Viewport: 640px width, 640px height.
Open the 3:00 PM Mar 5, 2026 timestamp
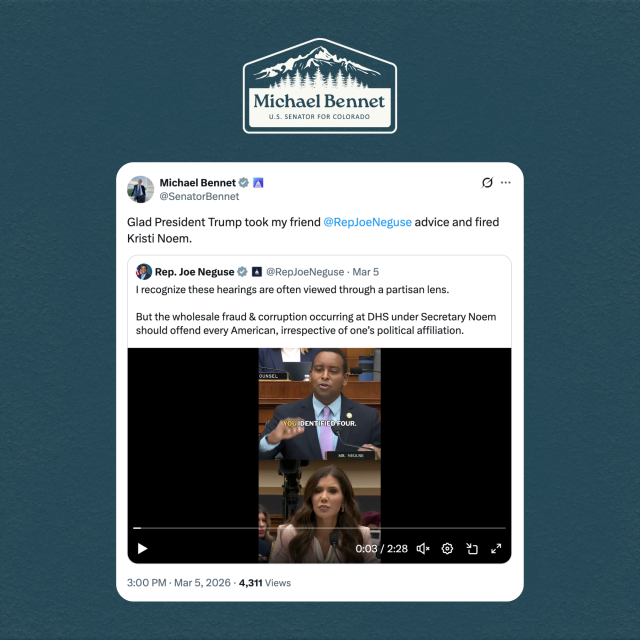[x=179, y=583]
